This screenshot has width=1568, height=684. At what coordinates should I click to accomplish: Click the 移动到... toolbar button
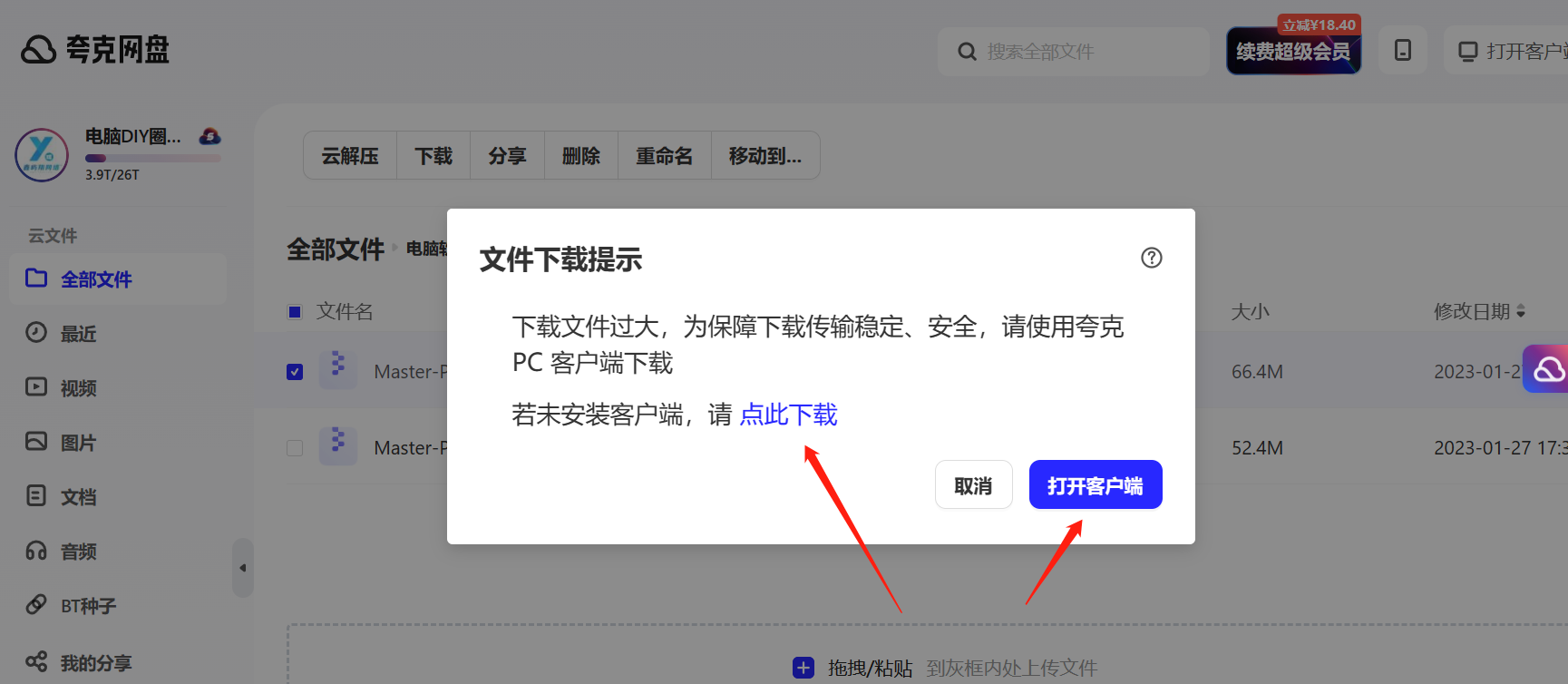pyautogui.click(x=765, y=156)
